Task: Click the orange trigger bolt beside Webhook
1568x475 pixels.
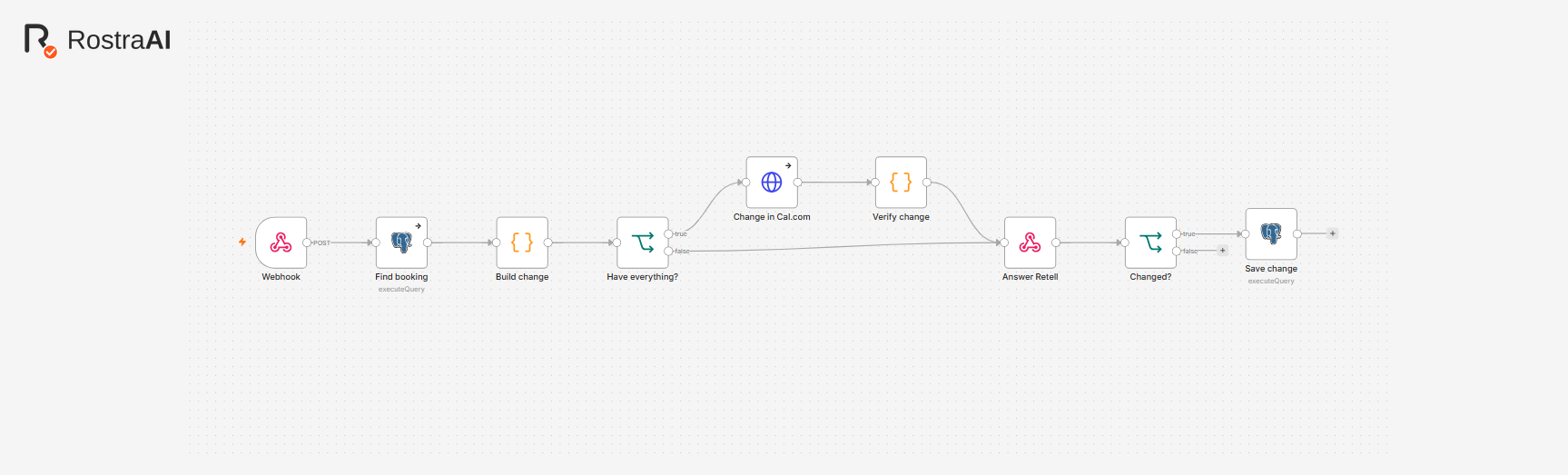Action: [x=242, y=242]
